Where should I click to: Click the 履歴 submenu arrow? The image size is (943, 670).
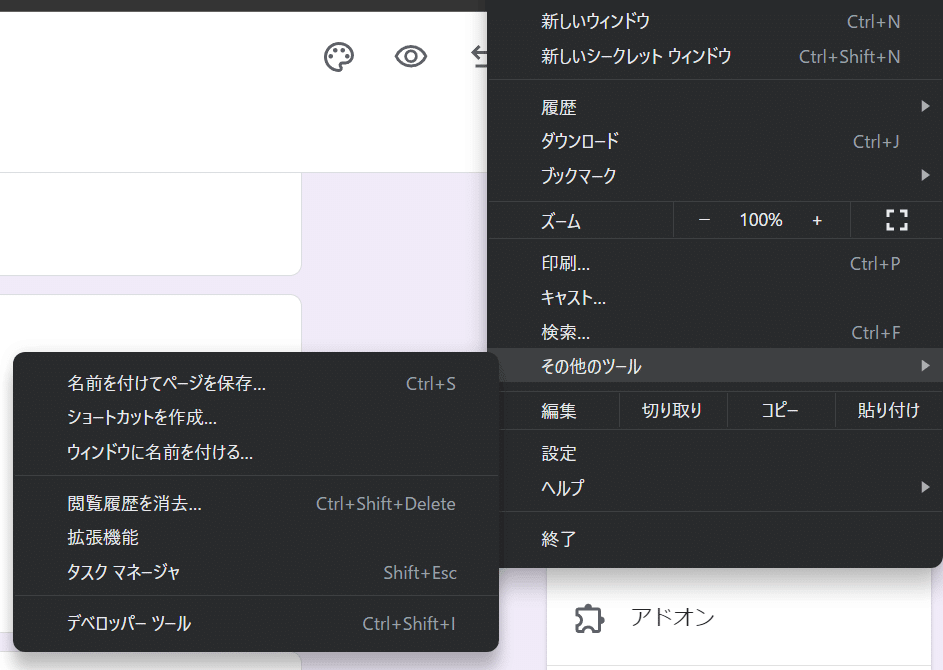coord(925,106)
